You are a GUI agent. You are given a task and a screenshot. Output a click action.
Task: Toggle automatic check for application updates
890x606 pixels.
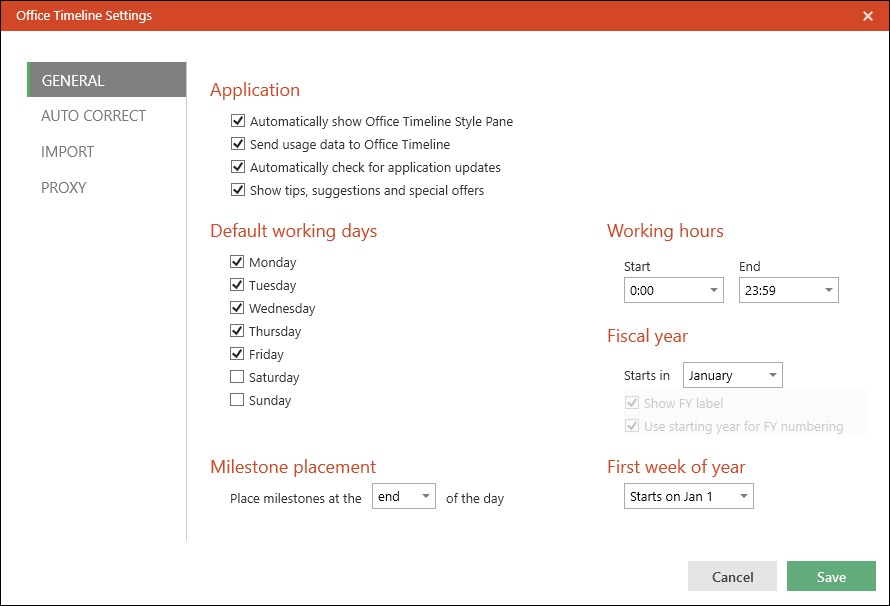(238, 167)
